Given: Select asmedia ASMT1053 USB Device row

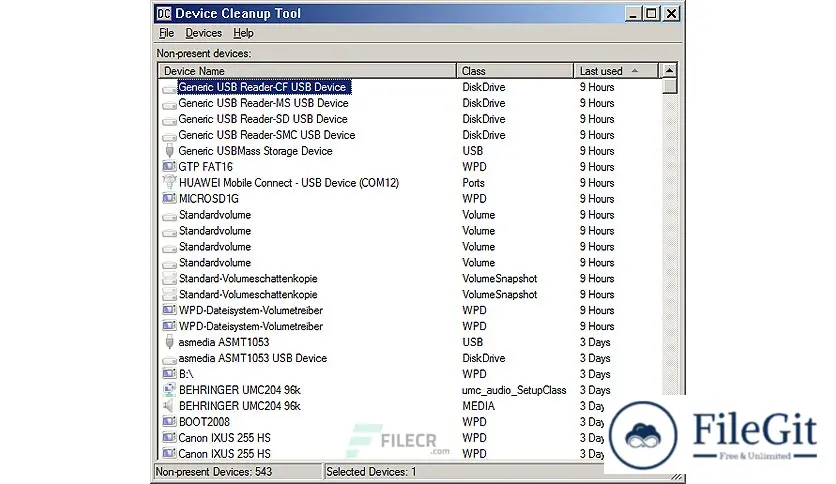Looking at the screenshot, I should tap(253, 358).
